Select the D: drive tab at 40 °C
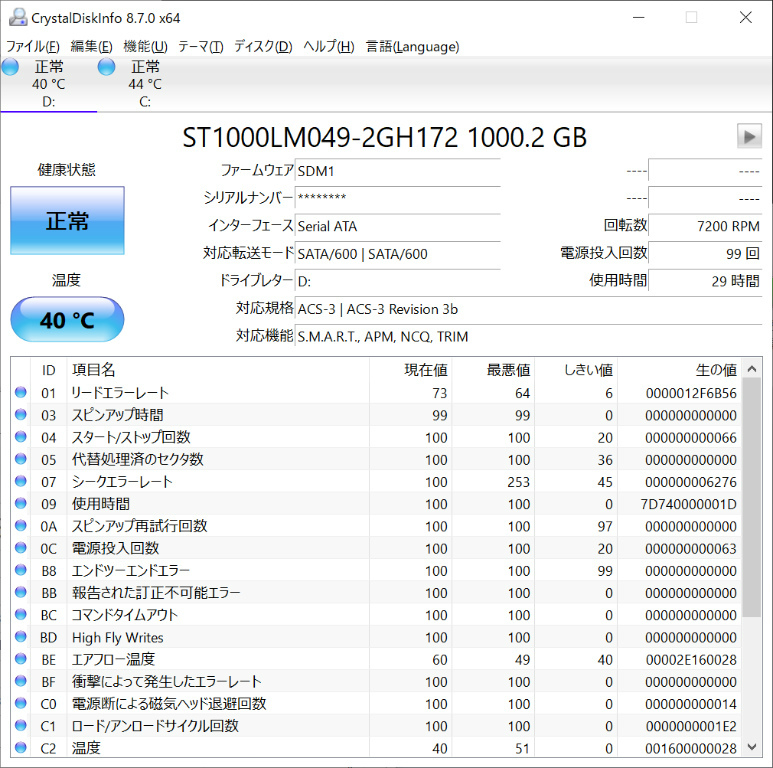773x768 pixels. pos(48,84)
